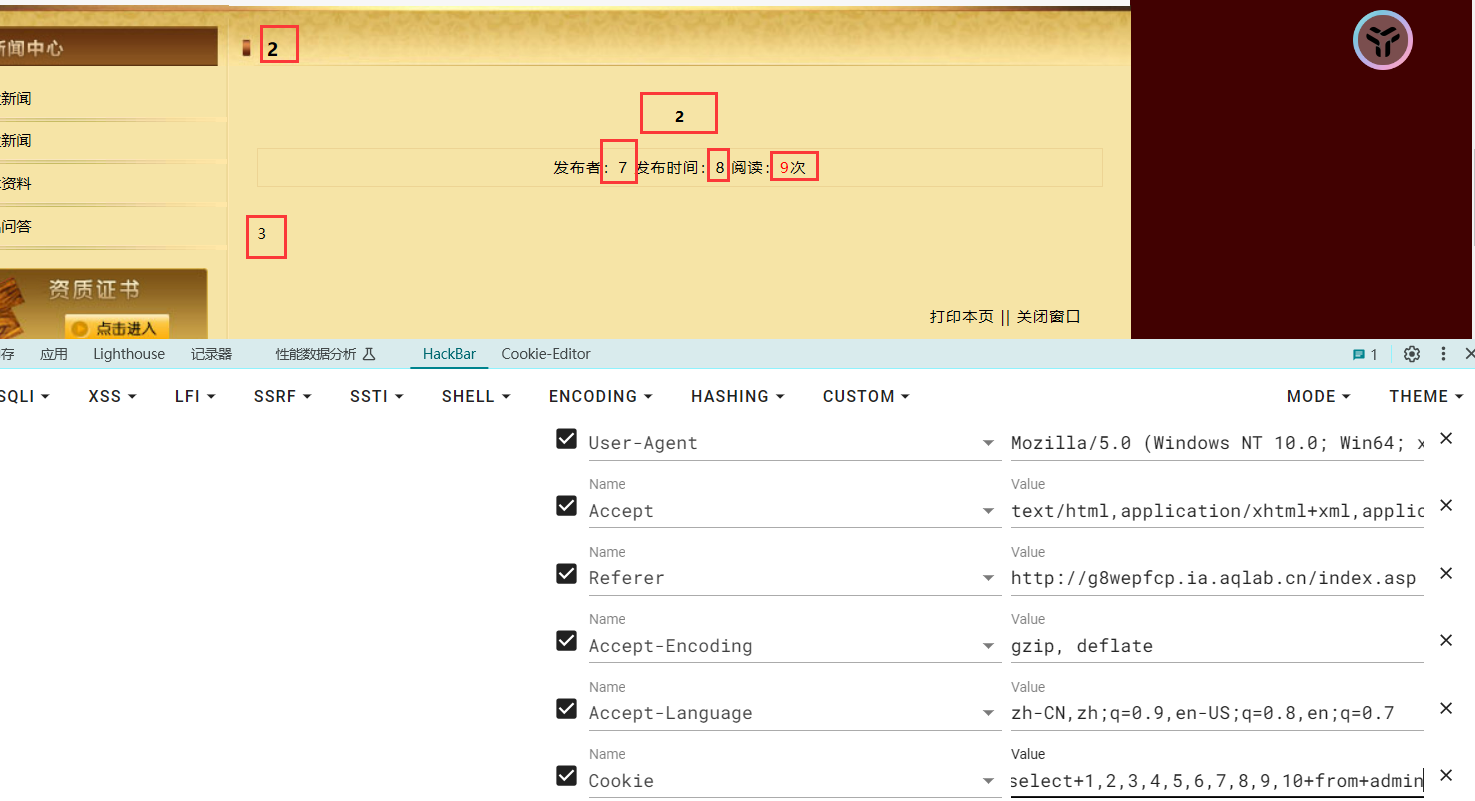Click the DevTools more options kebab icon
Screen dimensions: 1475x801
click(x=1443, y=354)
